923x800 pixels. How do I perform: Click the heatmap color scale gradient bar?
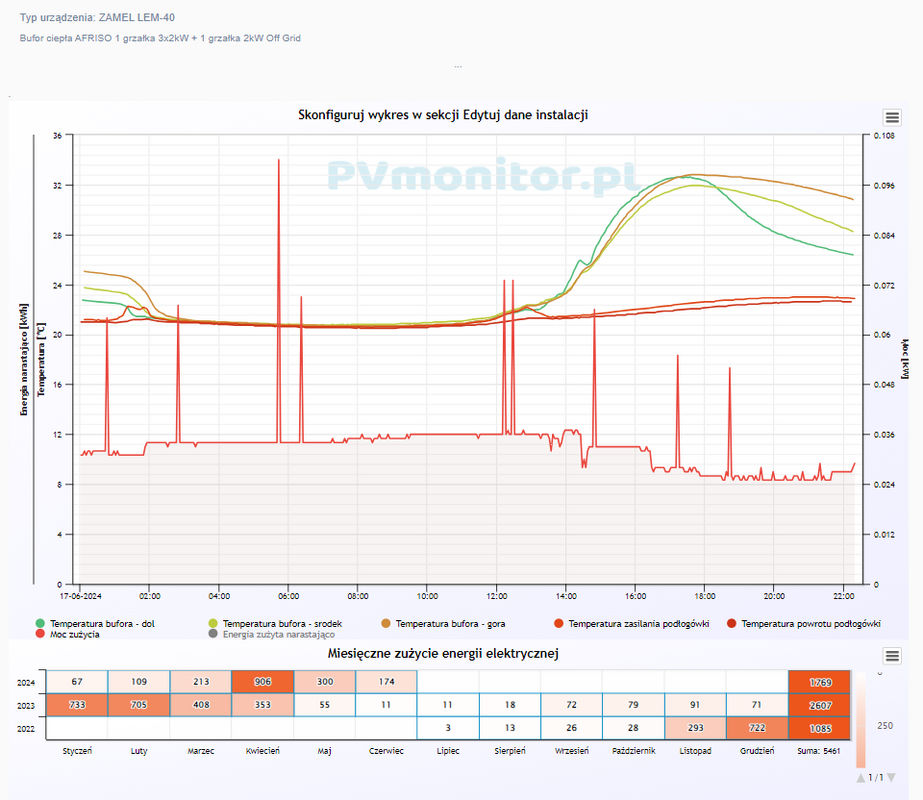[x=860, y=722]
